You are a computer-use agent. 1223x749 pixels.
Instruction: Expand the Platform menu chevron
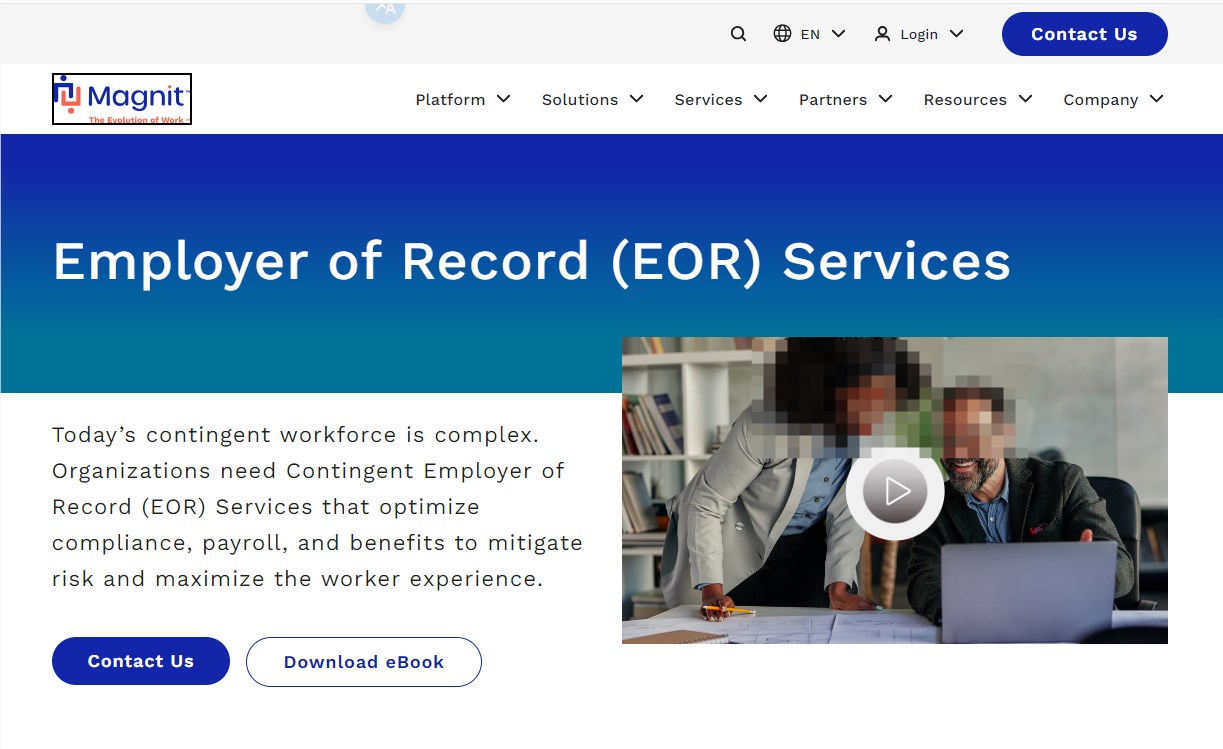(504, 99)
